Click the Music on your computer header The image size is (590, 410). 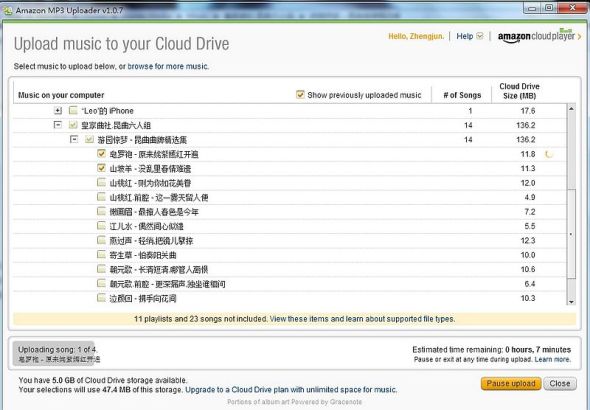pyautogui.click(x=61, y=95)
